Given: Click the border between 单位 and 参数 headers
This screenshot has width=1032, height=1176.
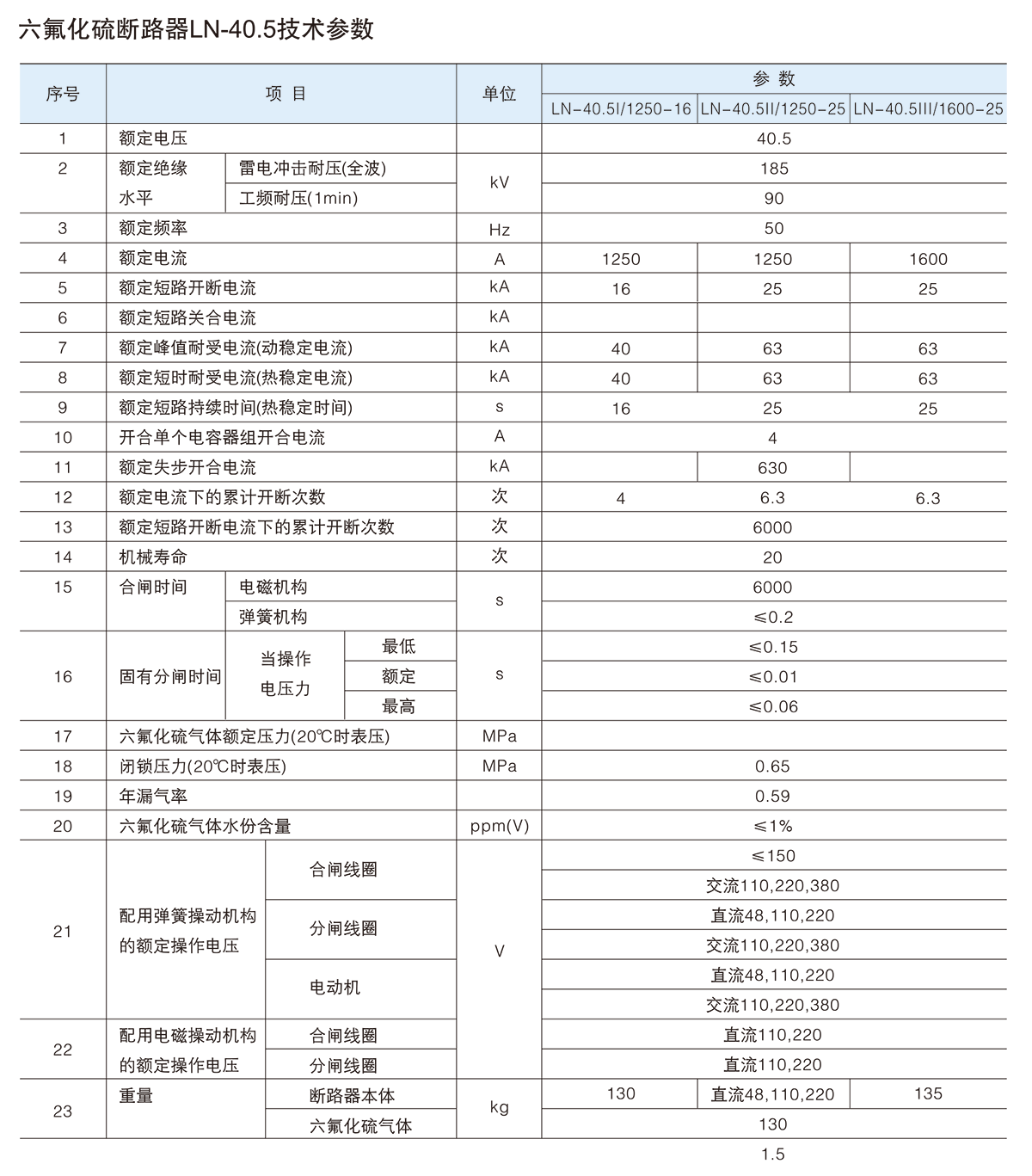Looking at the screenshot, I should point(542,94).
